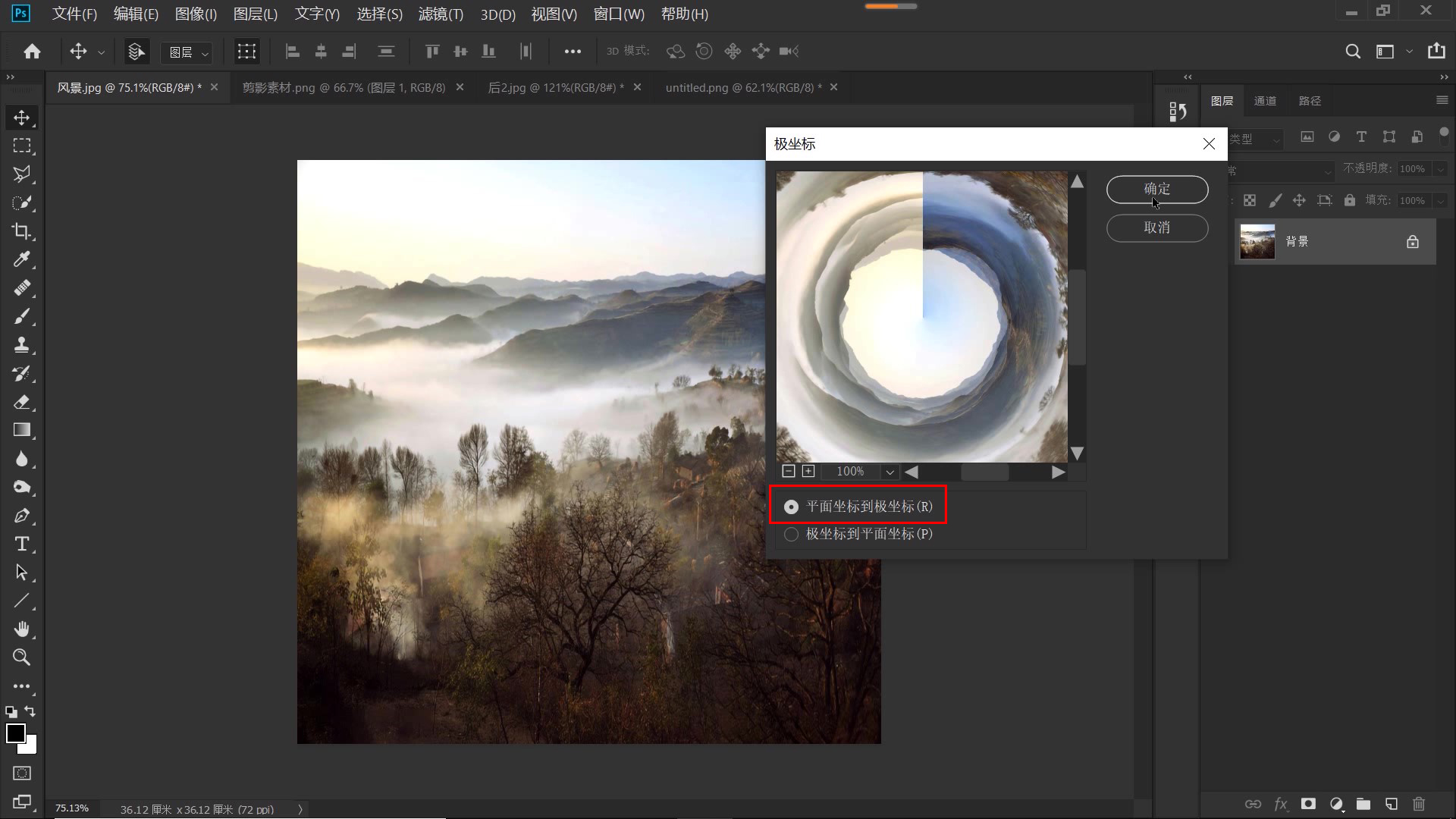Screen dimensions: 1456x819
Task: Select the Crop tool
Action: [x=21, y=231]
